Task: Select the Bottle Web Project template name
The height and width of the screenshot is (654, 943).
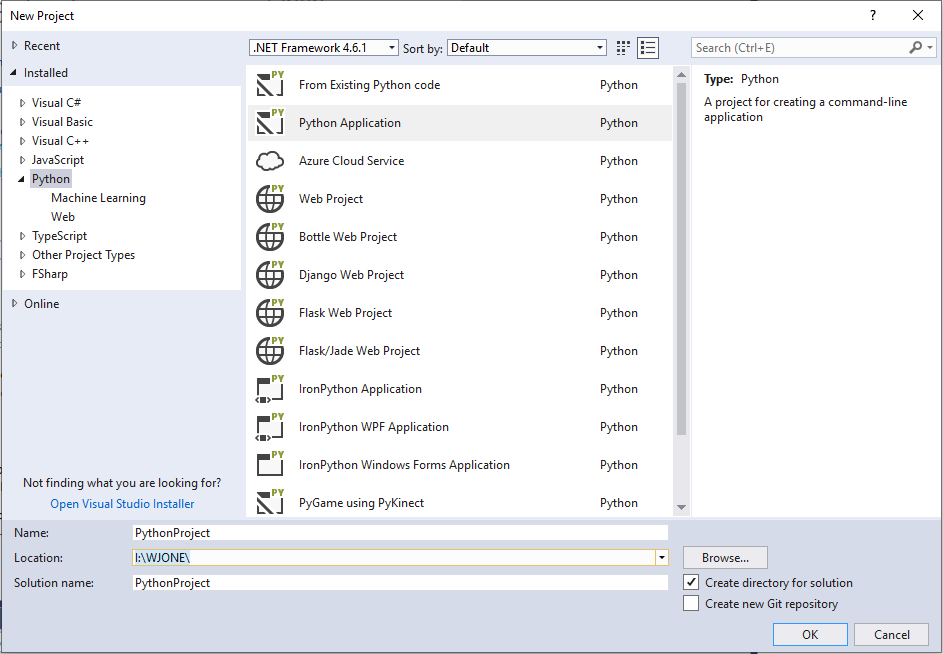Action: [348, 236]
